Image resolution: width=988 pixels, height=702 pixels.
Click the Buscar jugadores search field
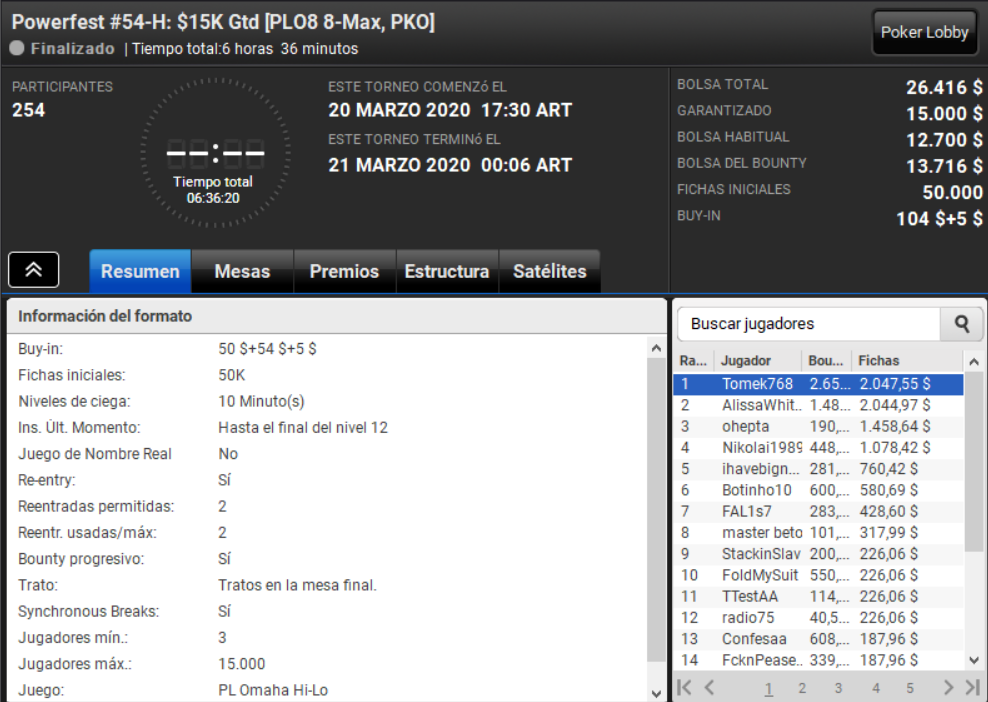click(x=808, y=324)
